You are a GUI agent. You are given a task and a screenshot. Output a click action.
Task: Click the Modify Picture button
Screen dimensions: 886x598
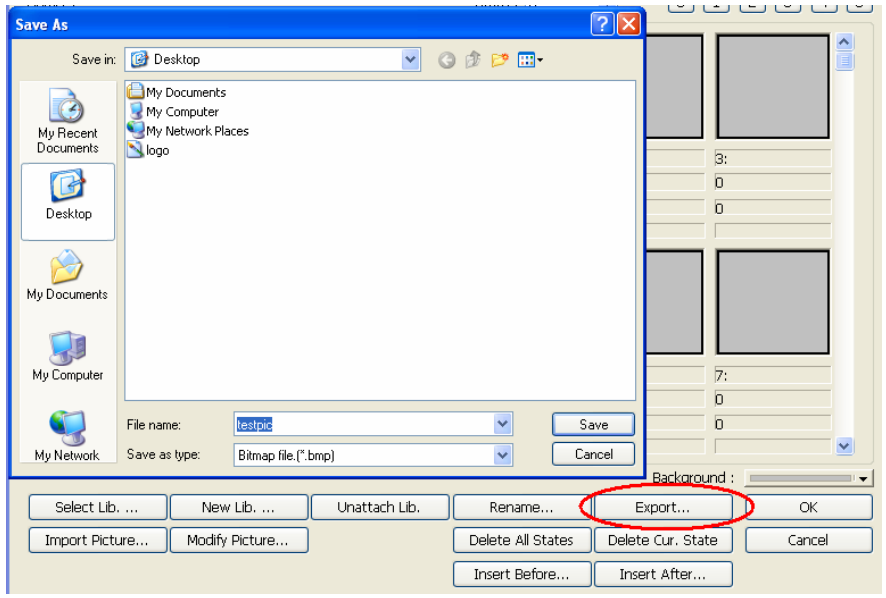click(239, 540)
